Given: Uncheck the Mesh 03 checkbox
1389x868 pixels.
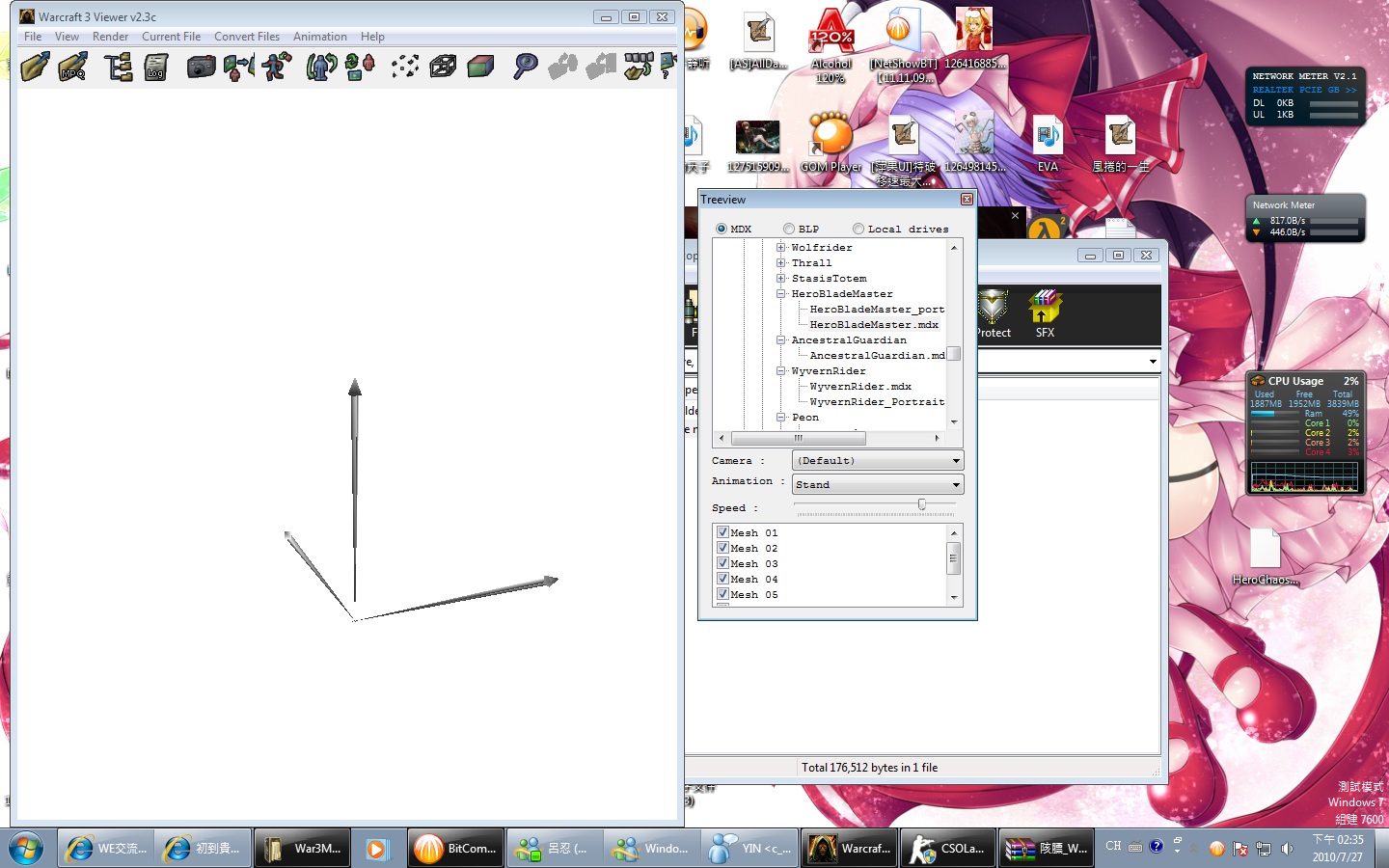Looking at the screenshot, I should click(x=722, y=563).
